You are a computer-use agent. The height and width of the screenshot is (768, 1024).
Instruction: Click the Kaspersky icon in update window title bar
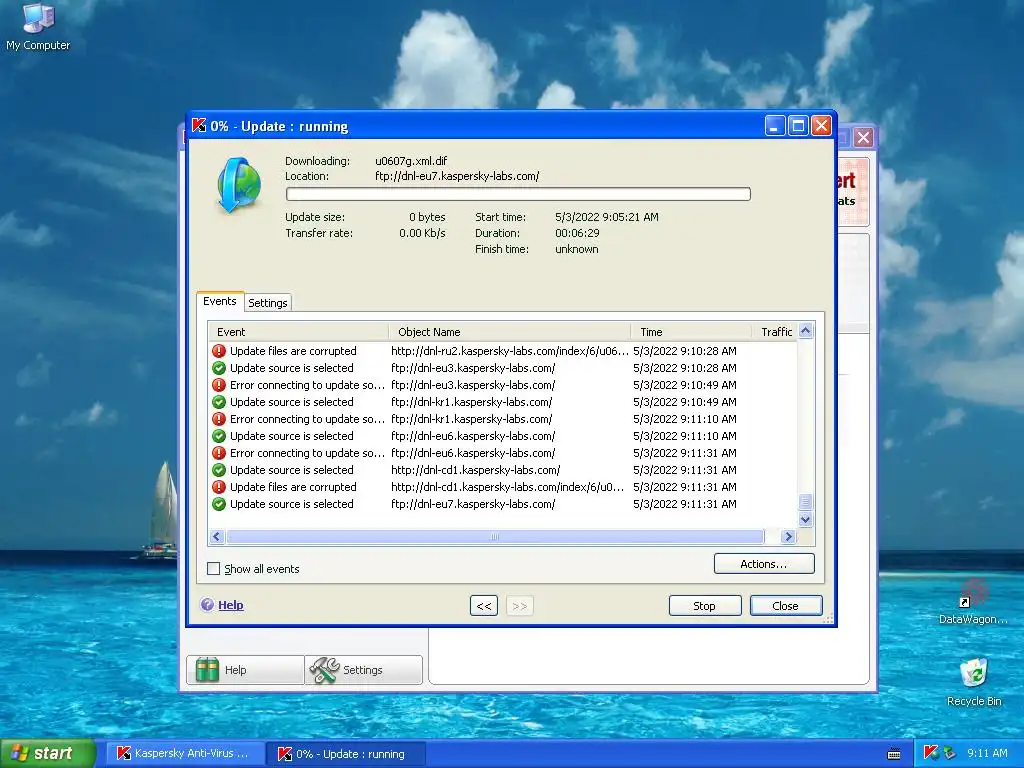point(199,125)
